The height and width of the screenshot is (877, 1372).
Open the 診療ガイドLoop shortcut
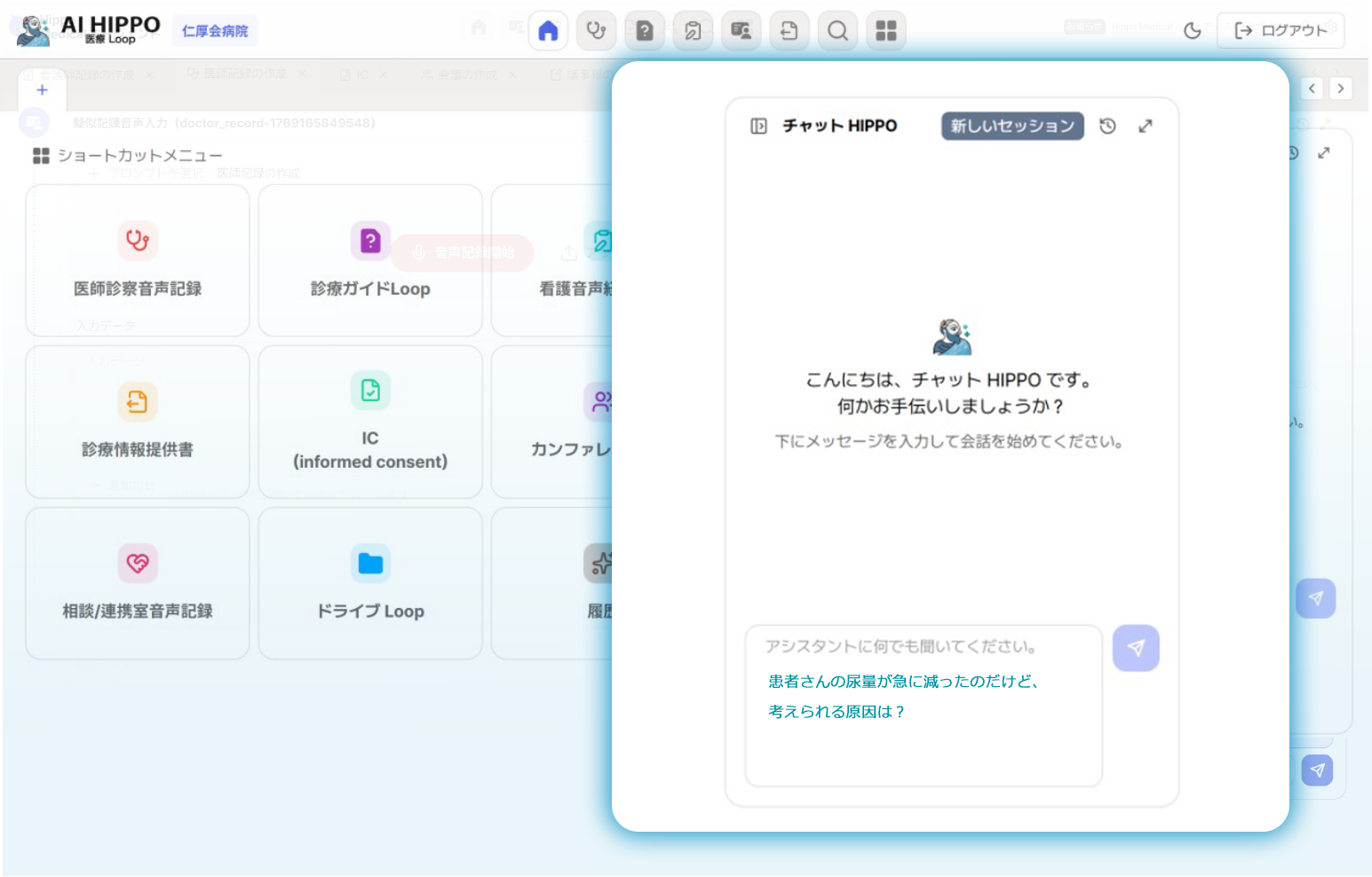coord(370,261)
